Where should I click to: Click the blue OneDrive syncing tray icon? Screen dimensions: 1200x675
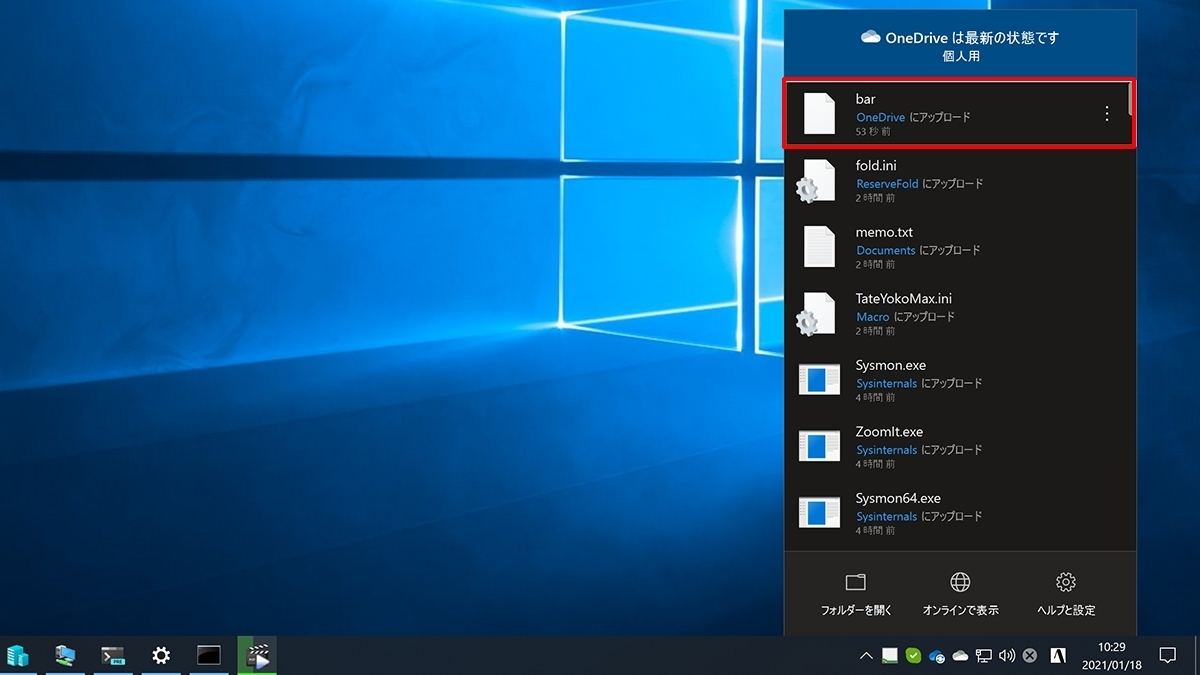(x=937, y=656)
